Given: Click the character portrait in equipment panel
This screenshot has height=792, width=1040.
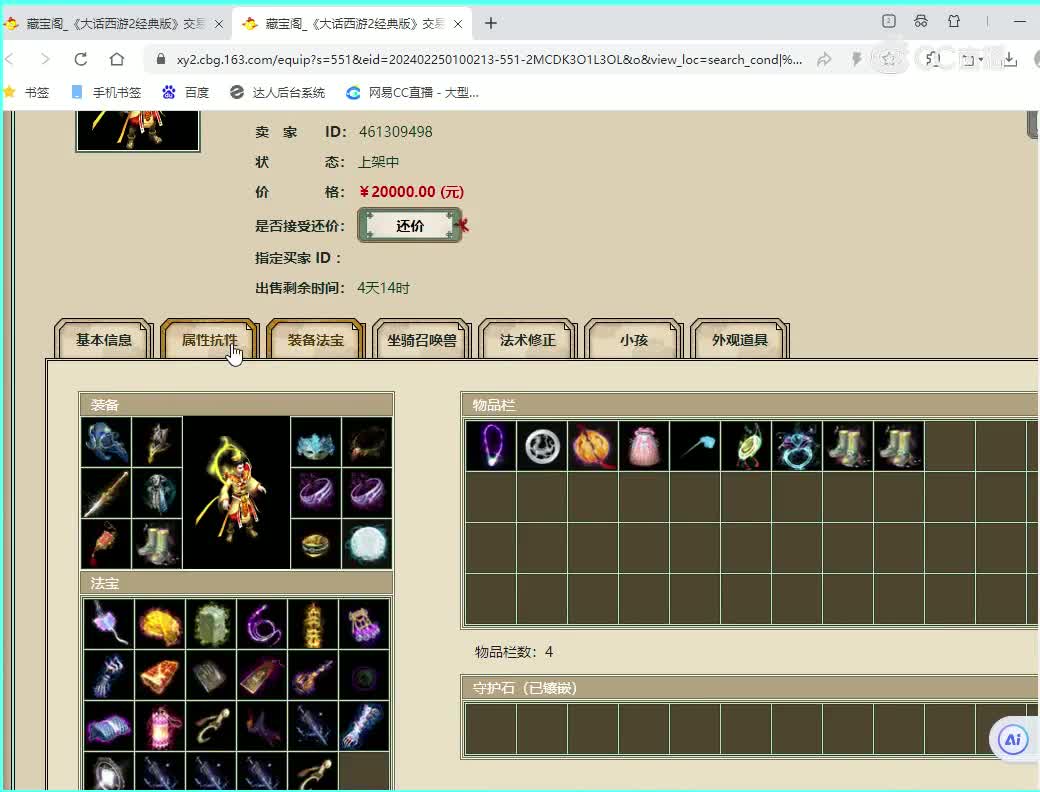Looking at the screenshot, I should (x=237, y=493).
